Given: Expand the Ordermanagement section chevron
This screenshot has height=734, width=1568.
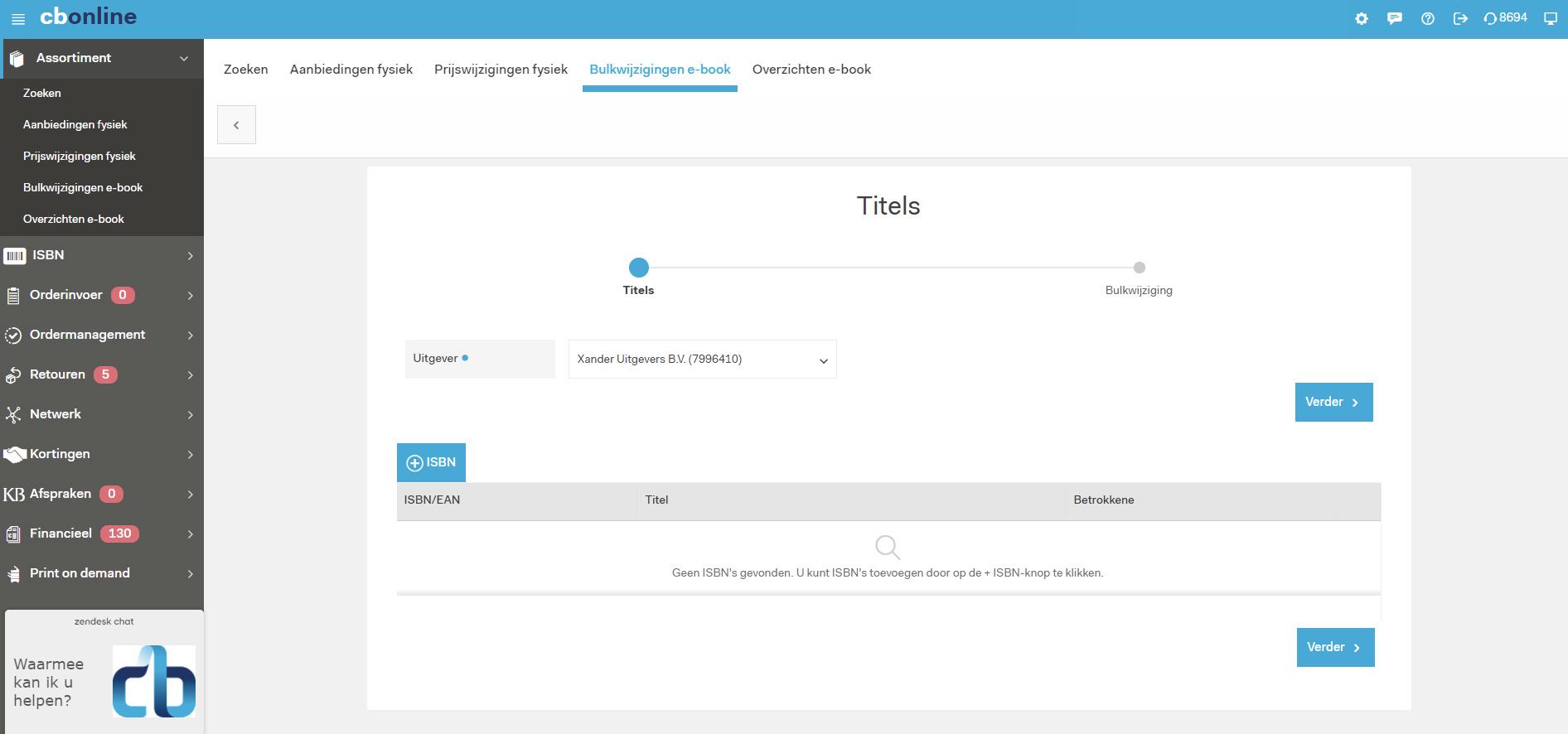Looking at the screenshot, I should (x=191, y=336).
